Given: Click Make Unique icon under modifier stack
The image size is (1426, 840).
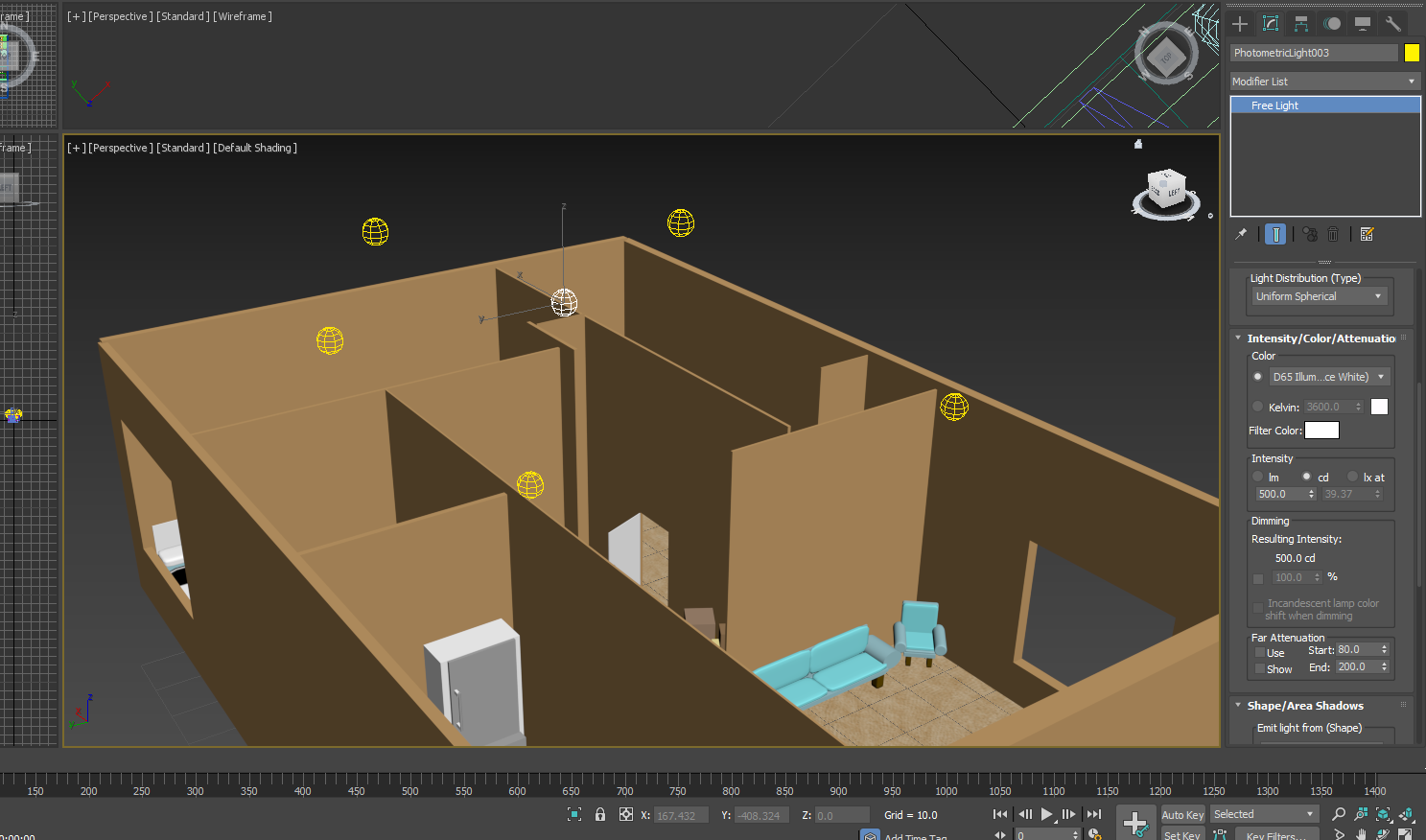Looking at the screenshot, I should tap(1310, 234).
